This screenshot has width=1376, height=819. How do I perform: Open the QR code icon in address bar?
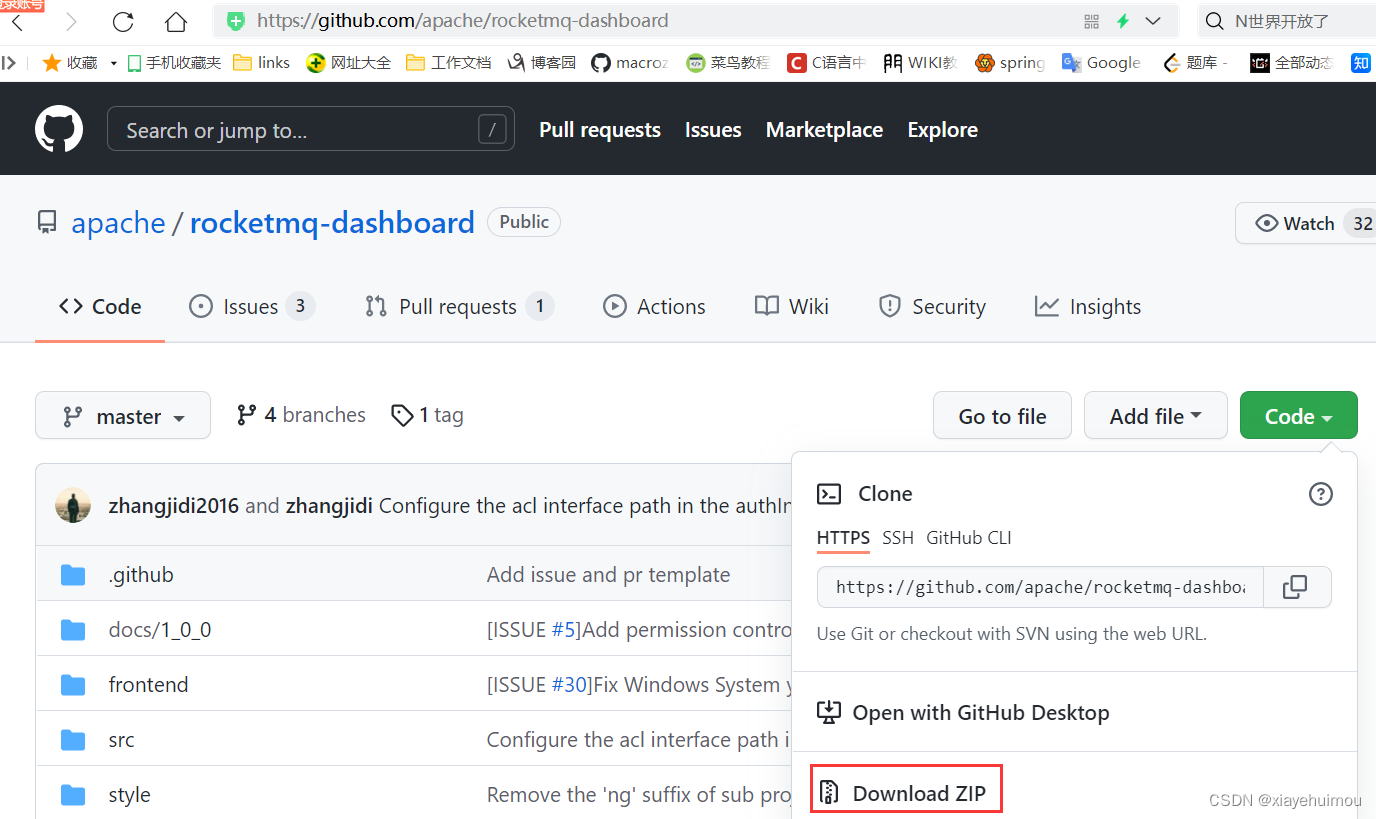[x=1091, y=21]
